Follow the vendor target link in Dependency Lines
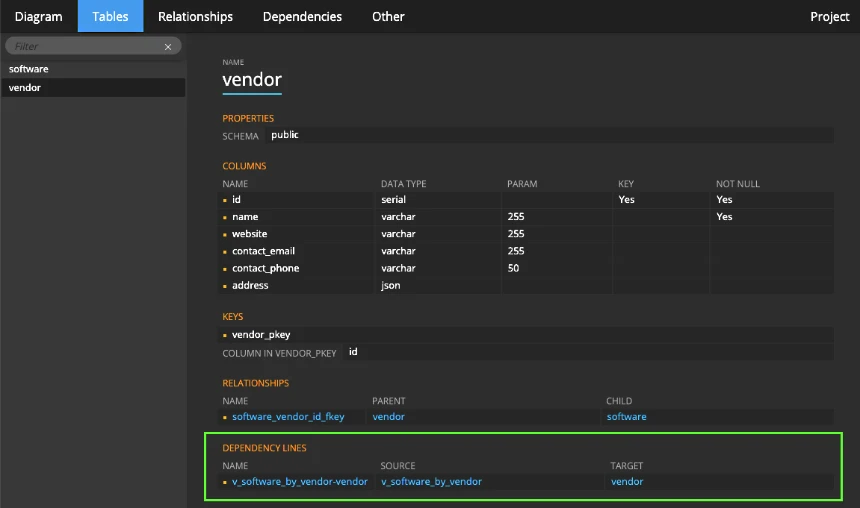Screen dimensions: 860x508 click(627, 481)
